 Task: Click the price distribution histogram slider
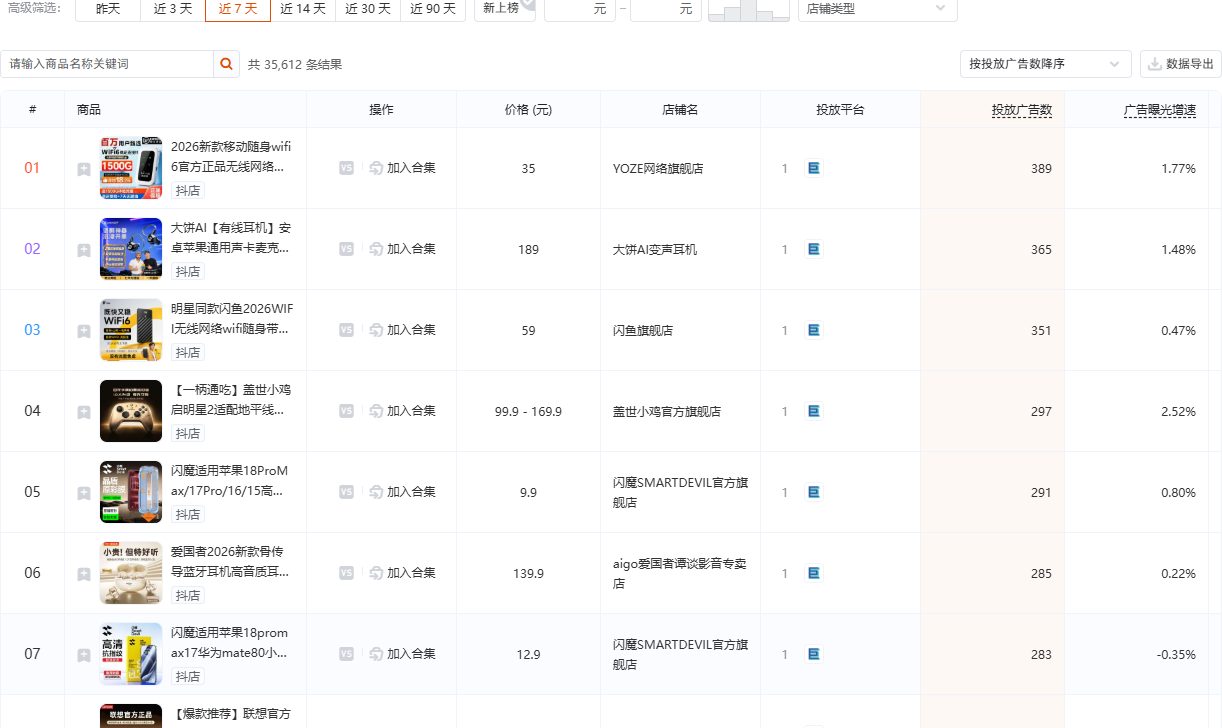[x=748, y=10]
